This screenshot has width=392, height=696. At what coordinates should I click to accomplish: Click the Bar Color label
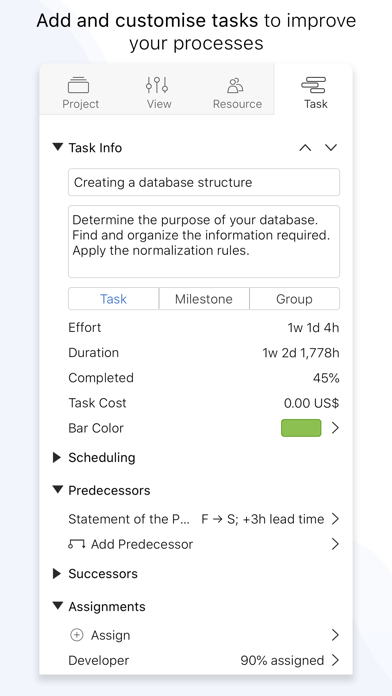click(x=96, y=428)
